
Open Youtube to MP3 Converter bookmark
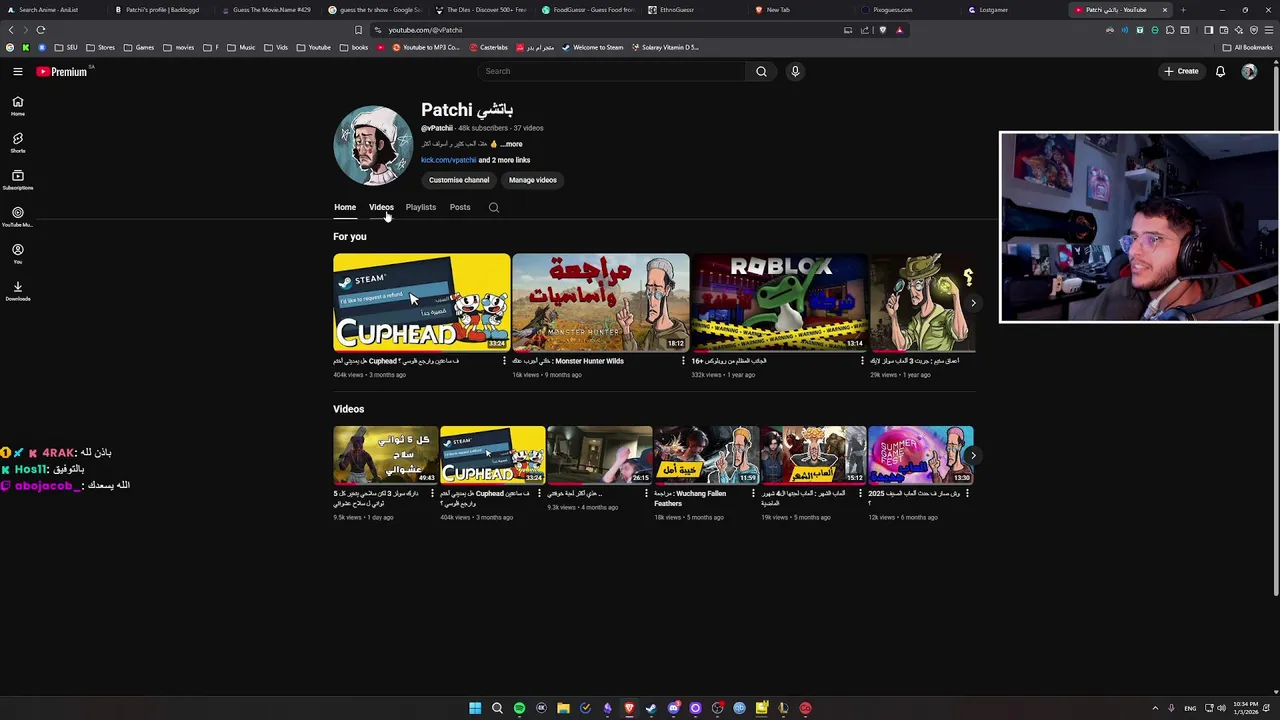(x=425, y=47)
